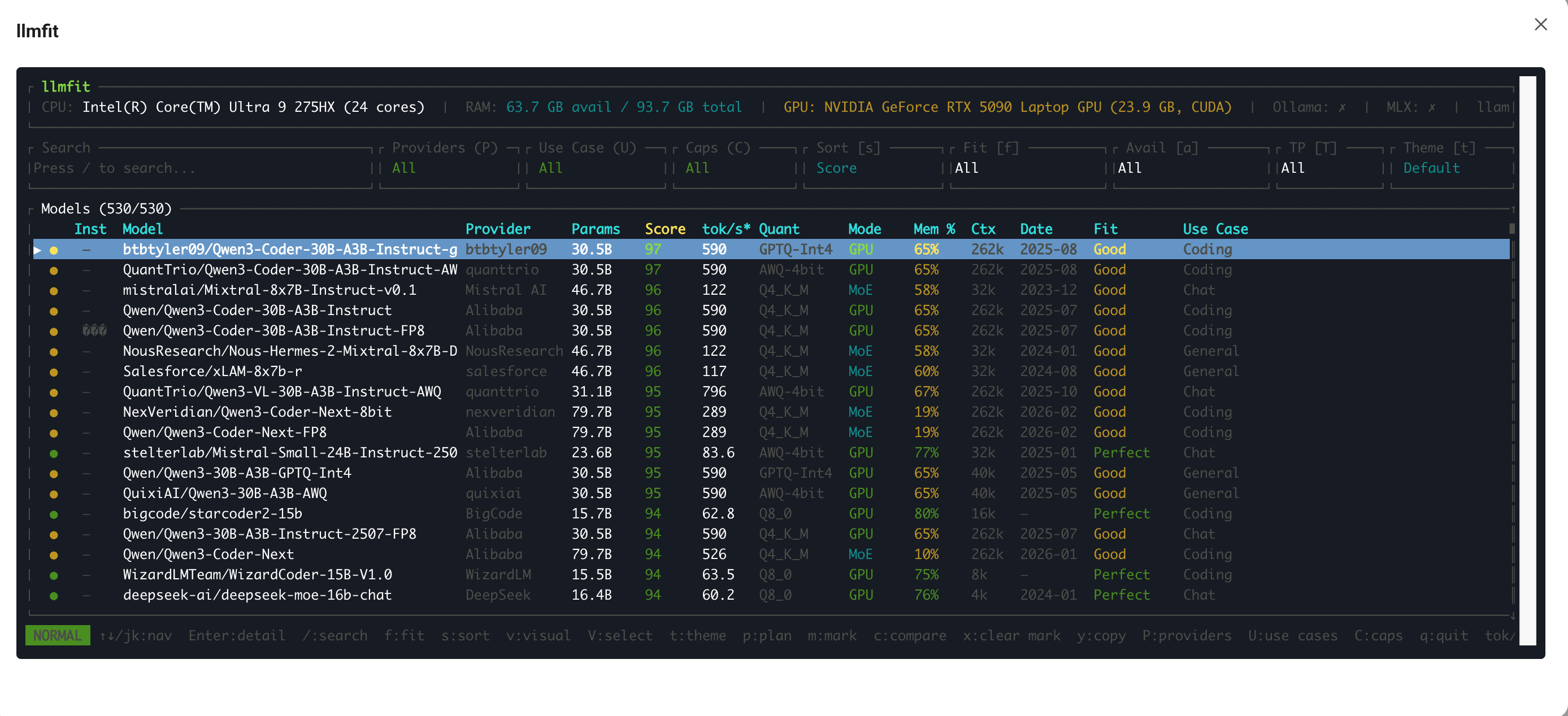Click the Score column header

click(664, 229)
